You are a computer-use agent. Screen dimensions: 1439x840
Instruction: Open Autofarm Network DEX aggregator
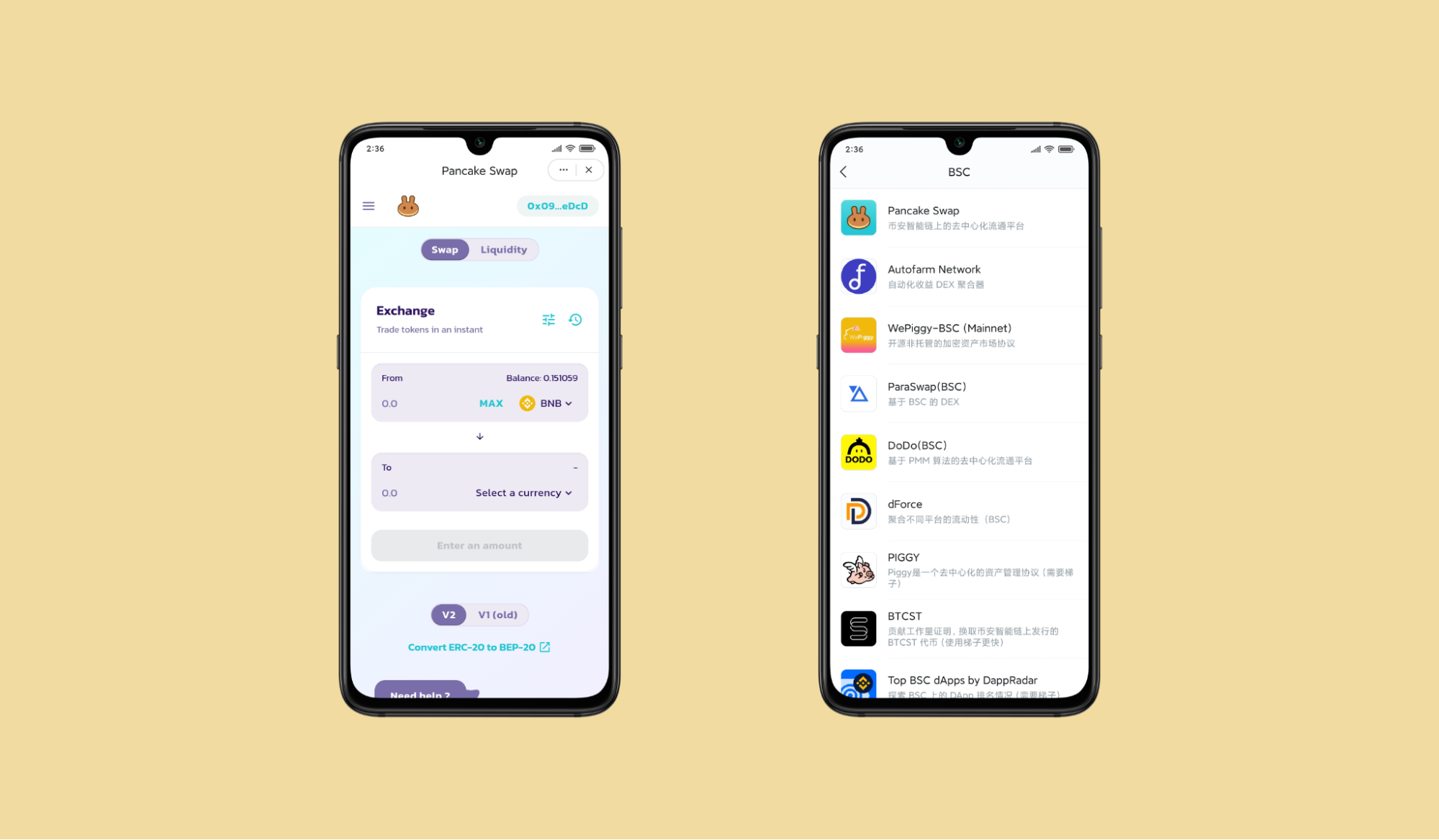coord(956,276)
